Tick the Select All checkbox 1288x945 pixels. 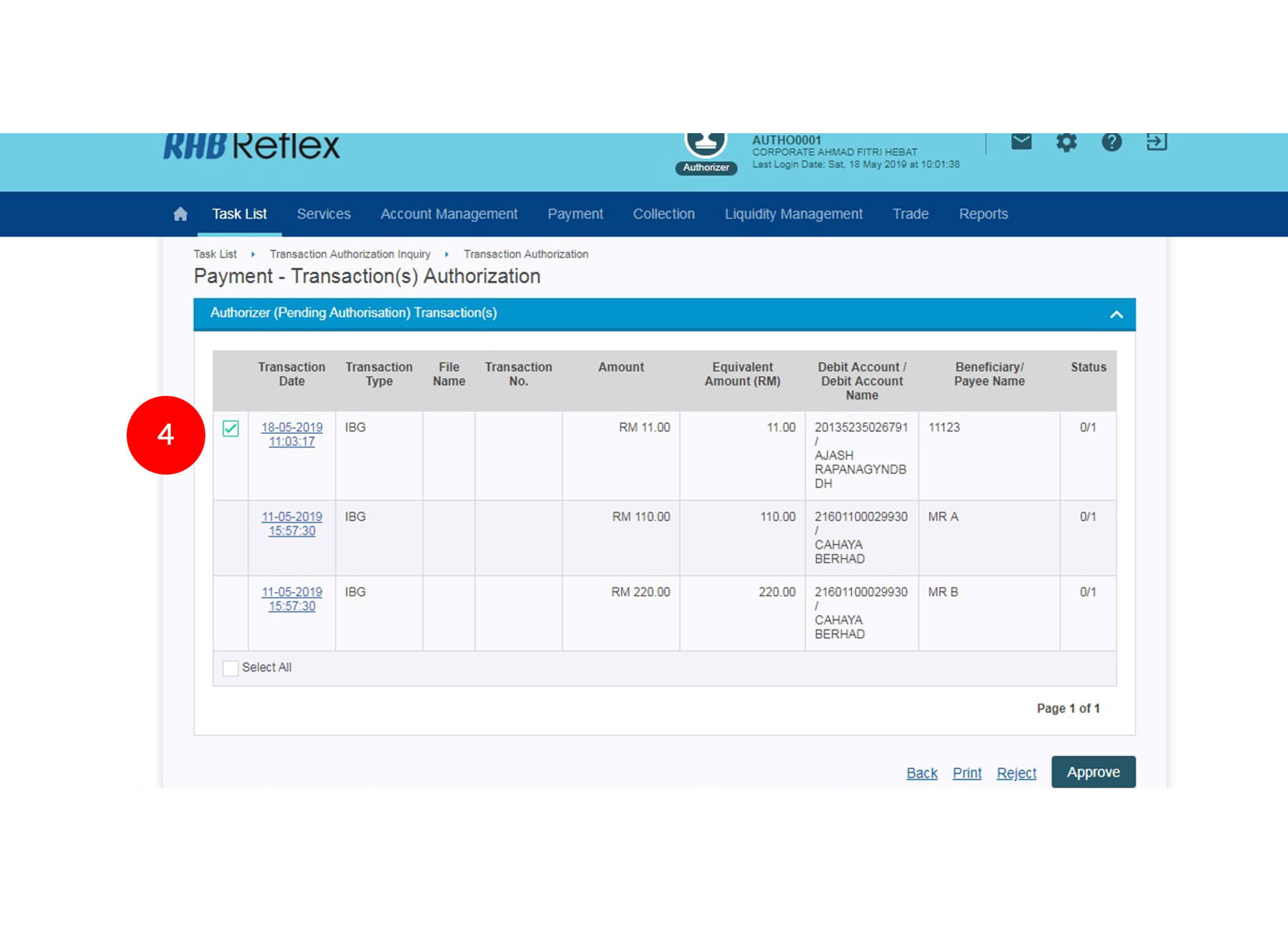pos(230,668)
